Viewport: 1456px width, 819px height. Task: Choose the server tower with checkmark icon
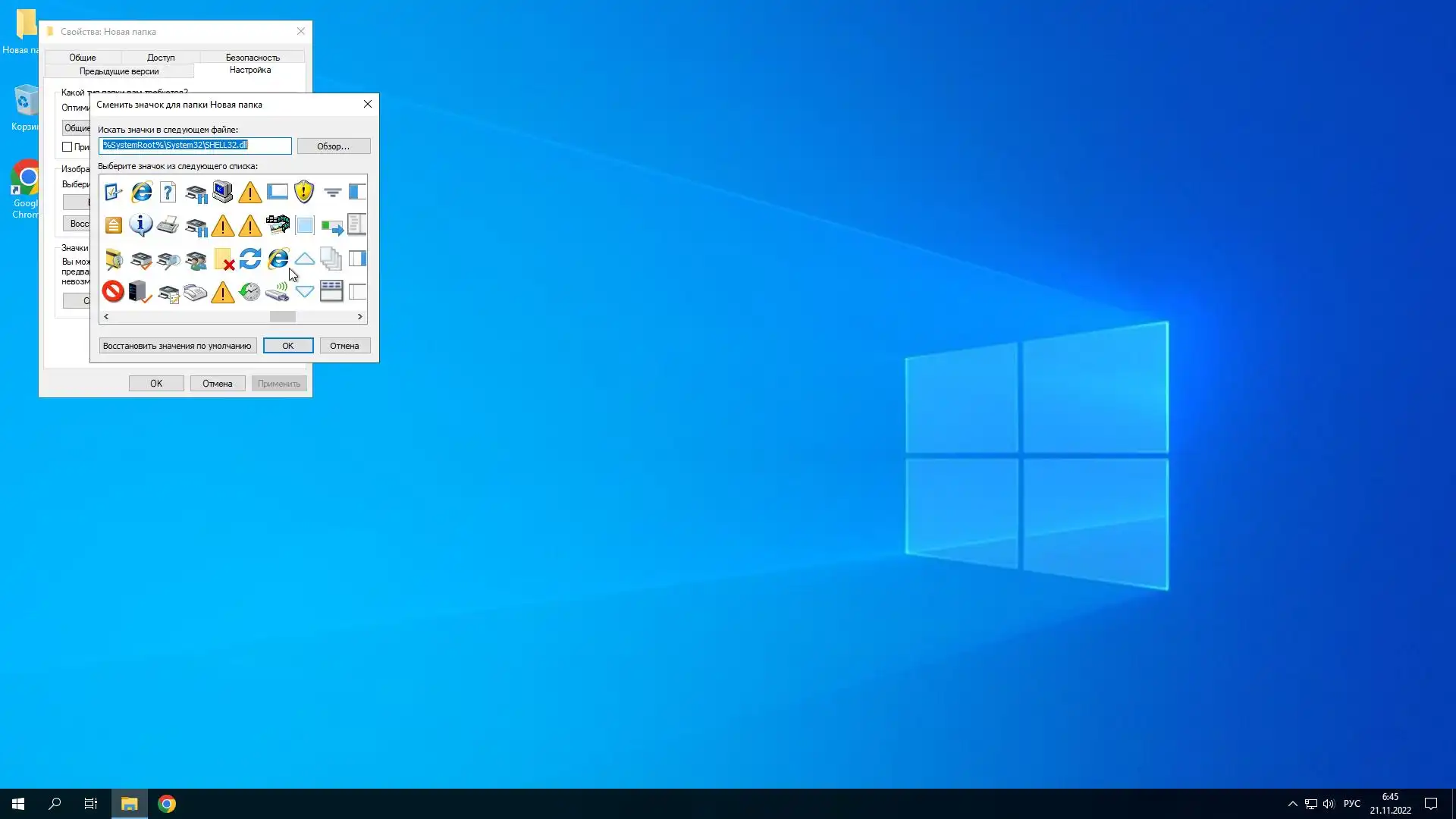(x=140, y=291)
